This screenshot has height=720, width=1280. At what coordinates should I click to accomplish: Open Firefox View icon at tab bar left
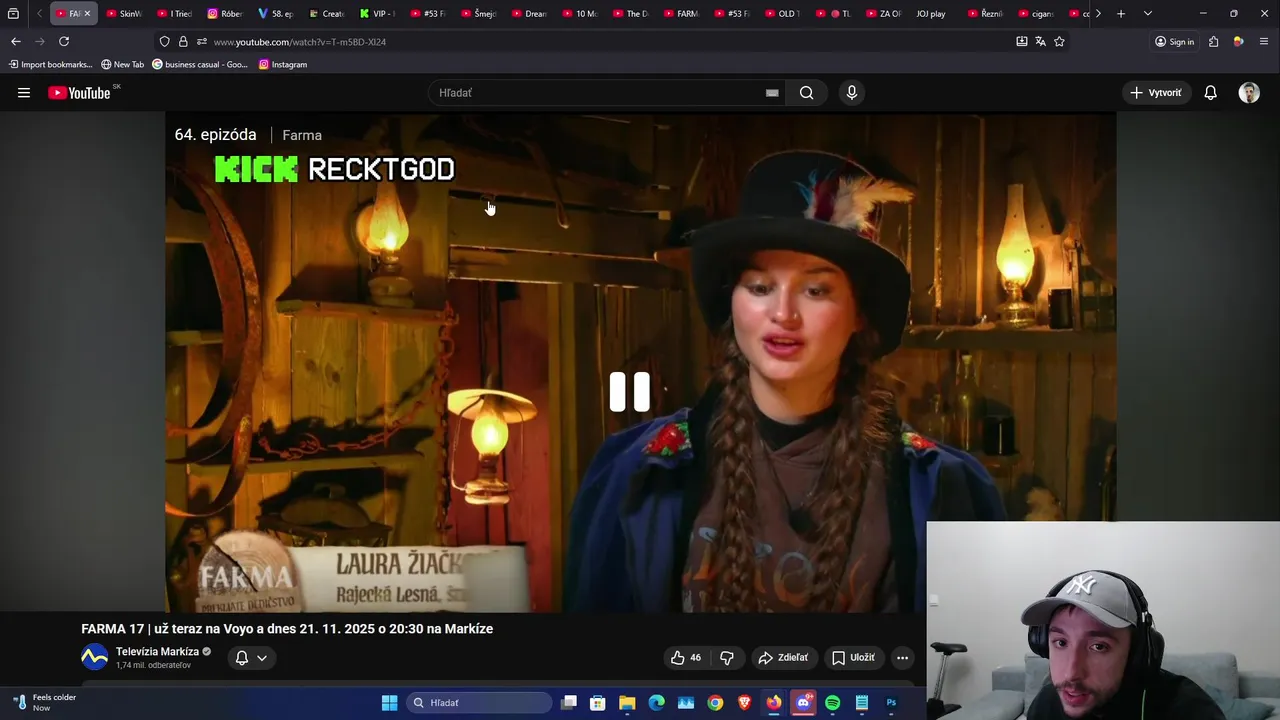point(13,14)
